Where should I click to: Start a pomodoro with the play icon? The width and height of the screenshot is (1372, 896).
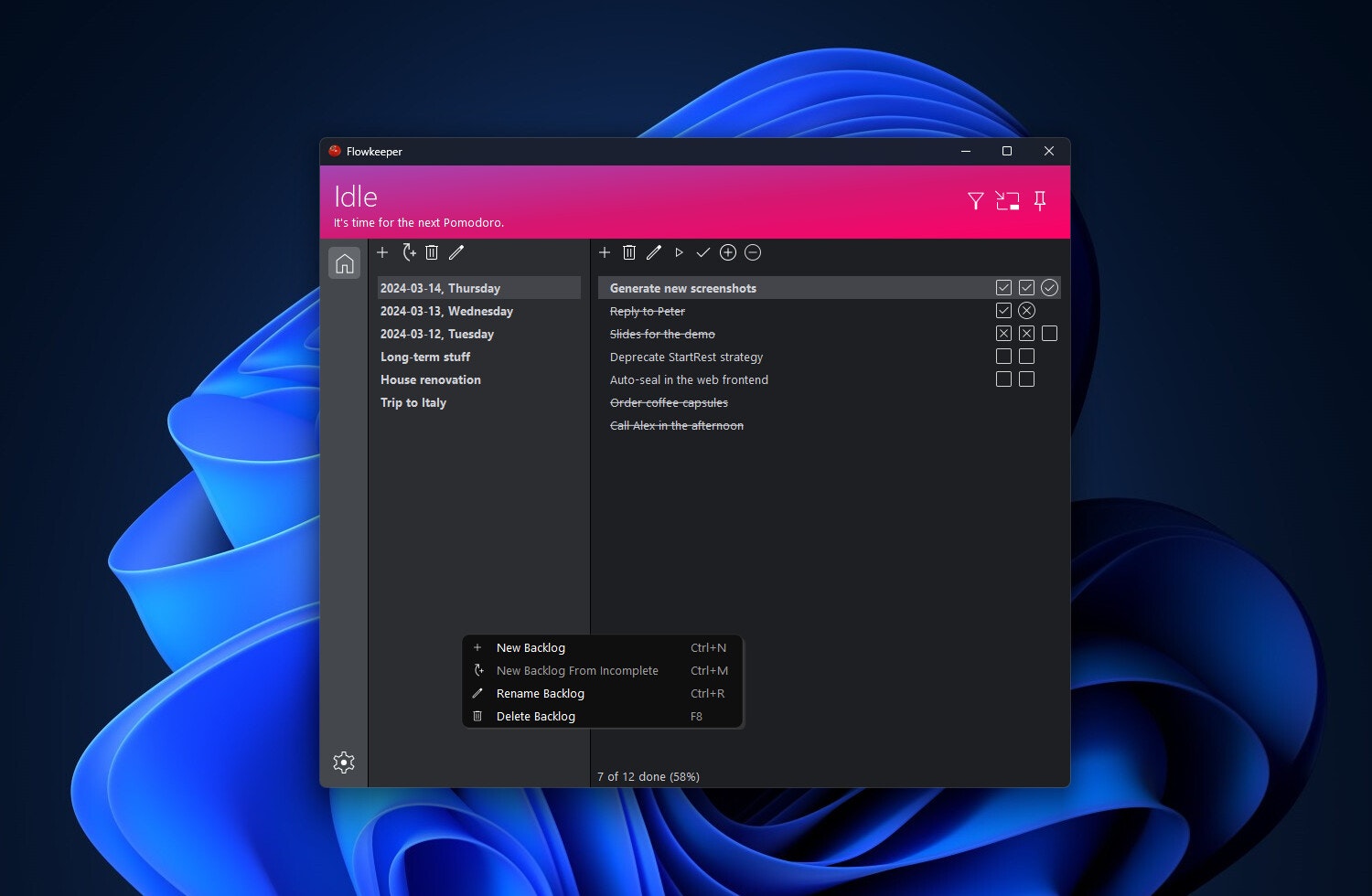pyautogui.click(x=679, y=252)
